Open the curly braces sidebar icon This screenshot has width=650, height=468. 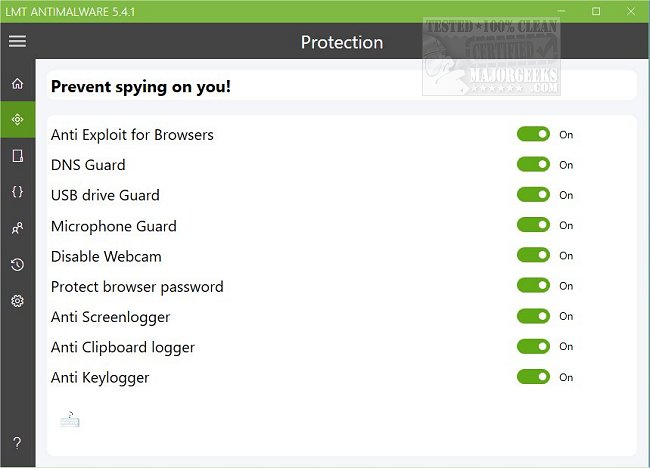[x=17, y=192]
